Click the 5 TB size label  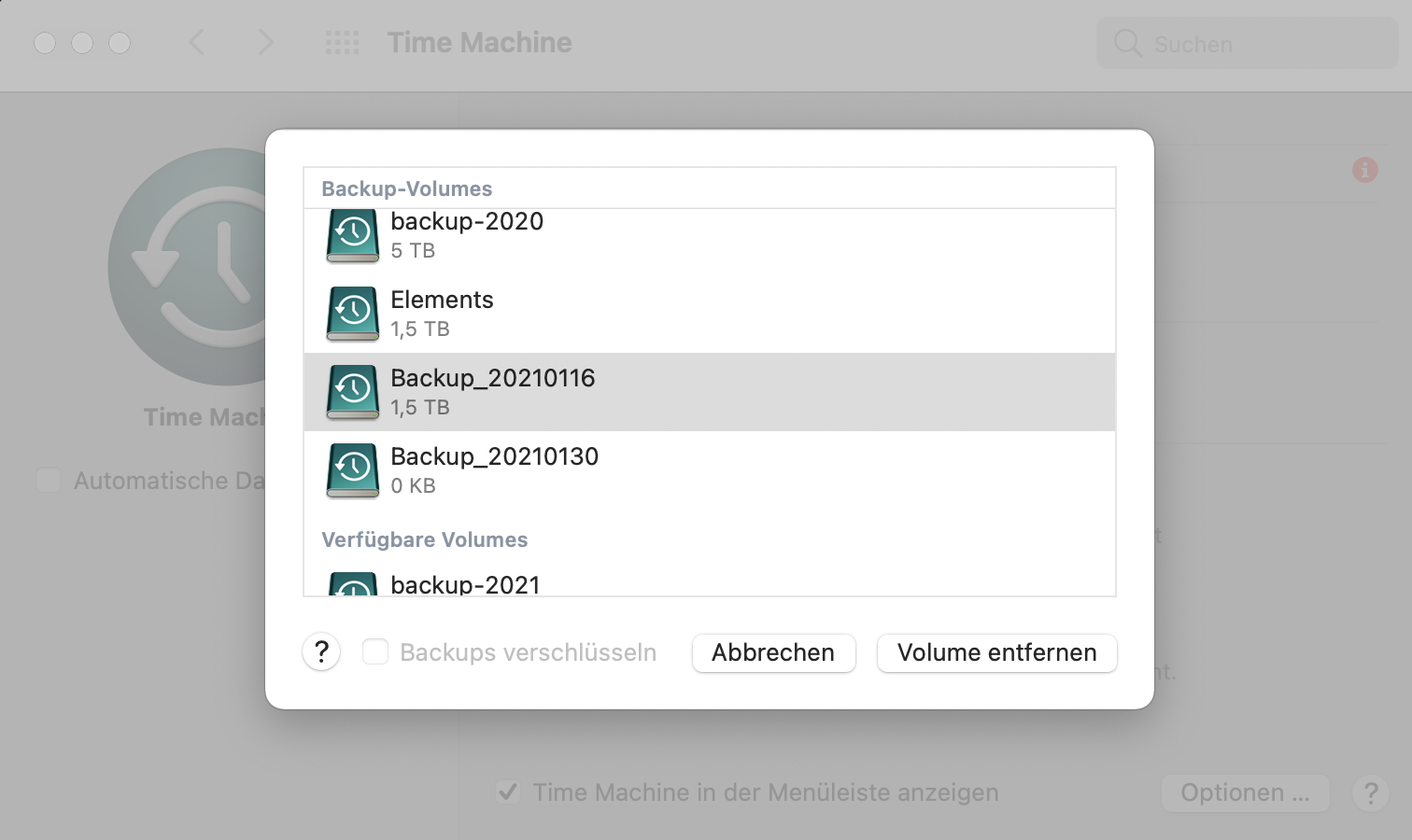pos(413,250)
